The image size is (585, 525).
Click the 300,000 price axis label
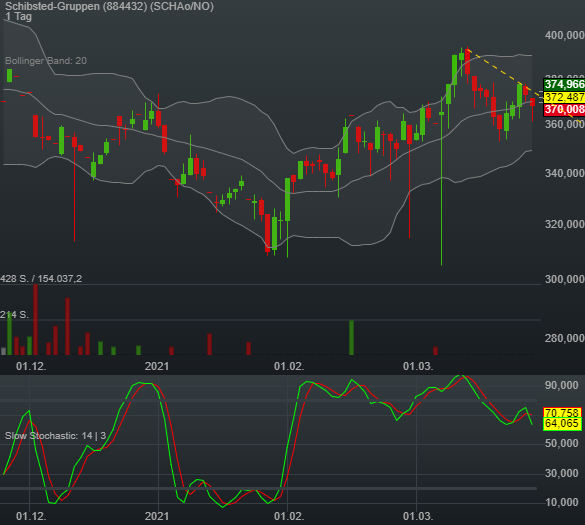[x=564, y=279]
